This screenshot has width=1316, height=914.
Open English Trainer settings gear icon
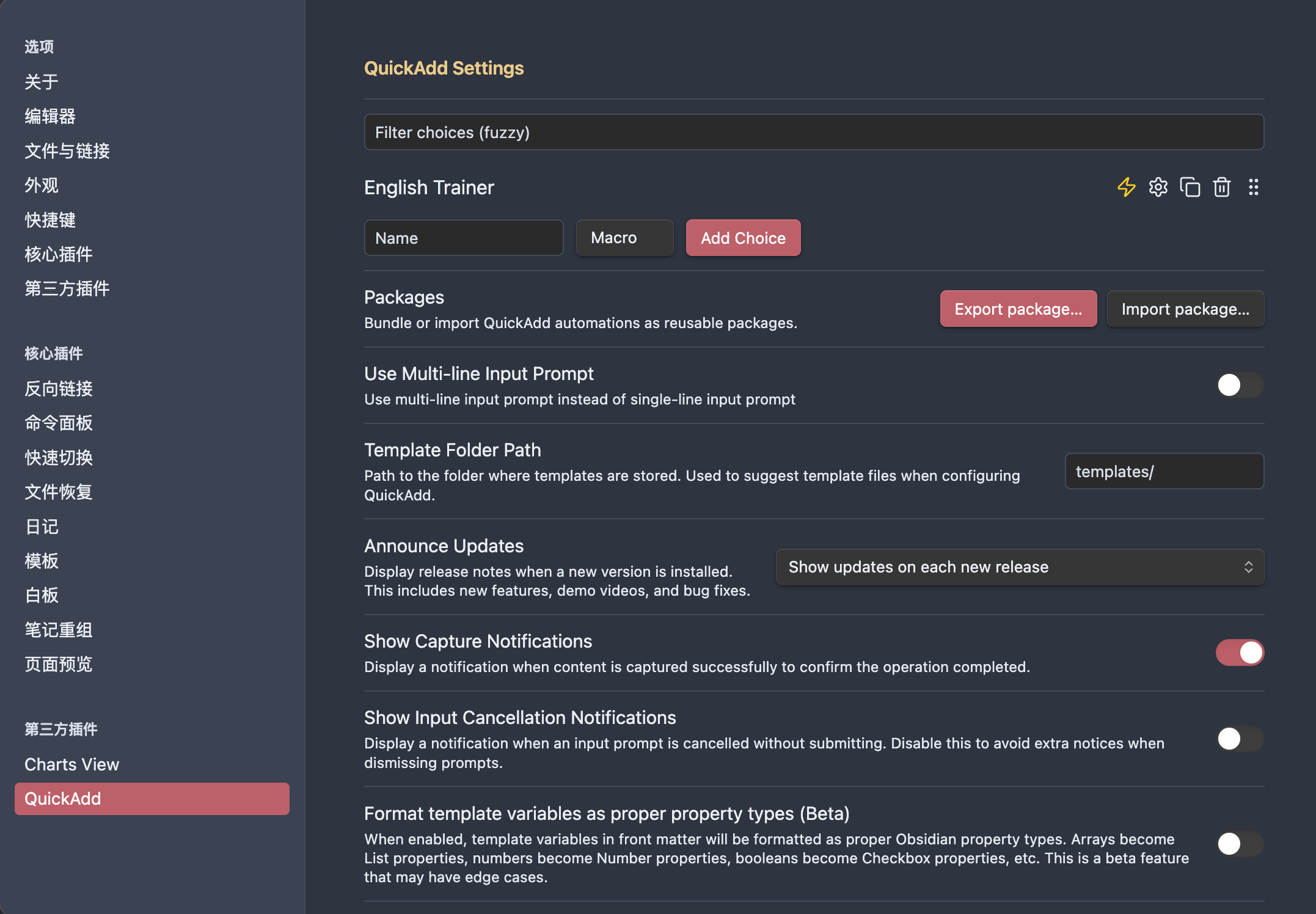(1158, 187)
